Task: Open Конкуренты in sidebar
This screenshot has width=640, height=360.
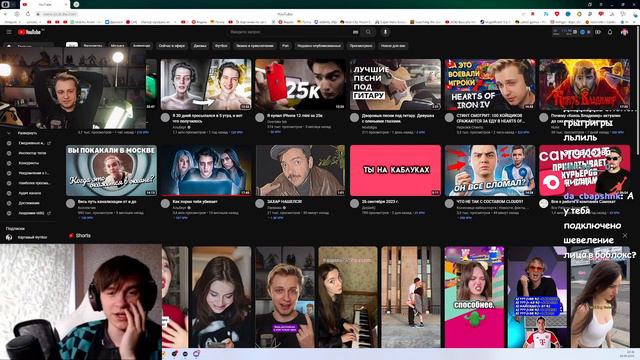Action: coord(29,163)
